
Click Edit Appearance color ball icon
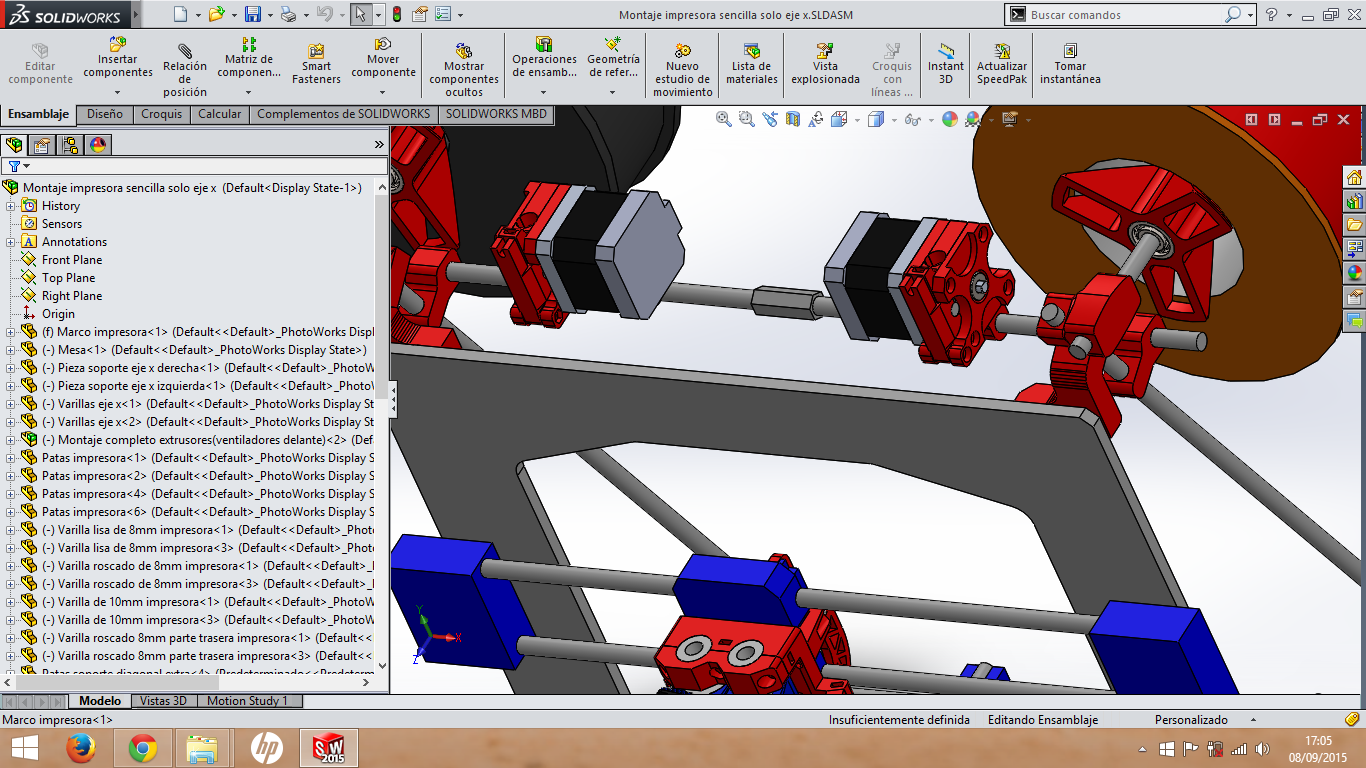coord(950,119)
